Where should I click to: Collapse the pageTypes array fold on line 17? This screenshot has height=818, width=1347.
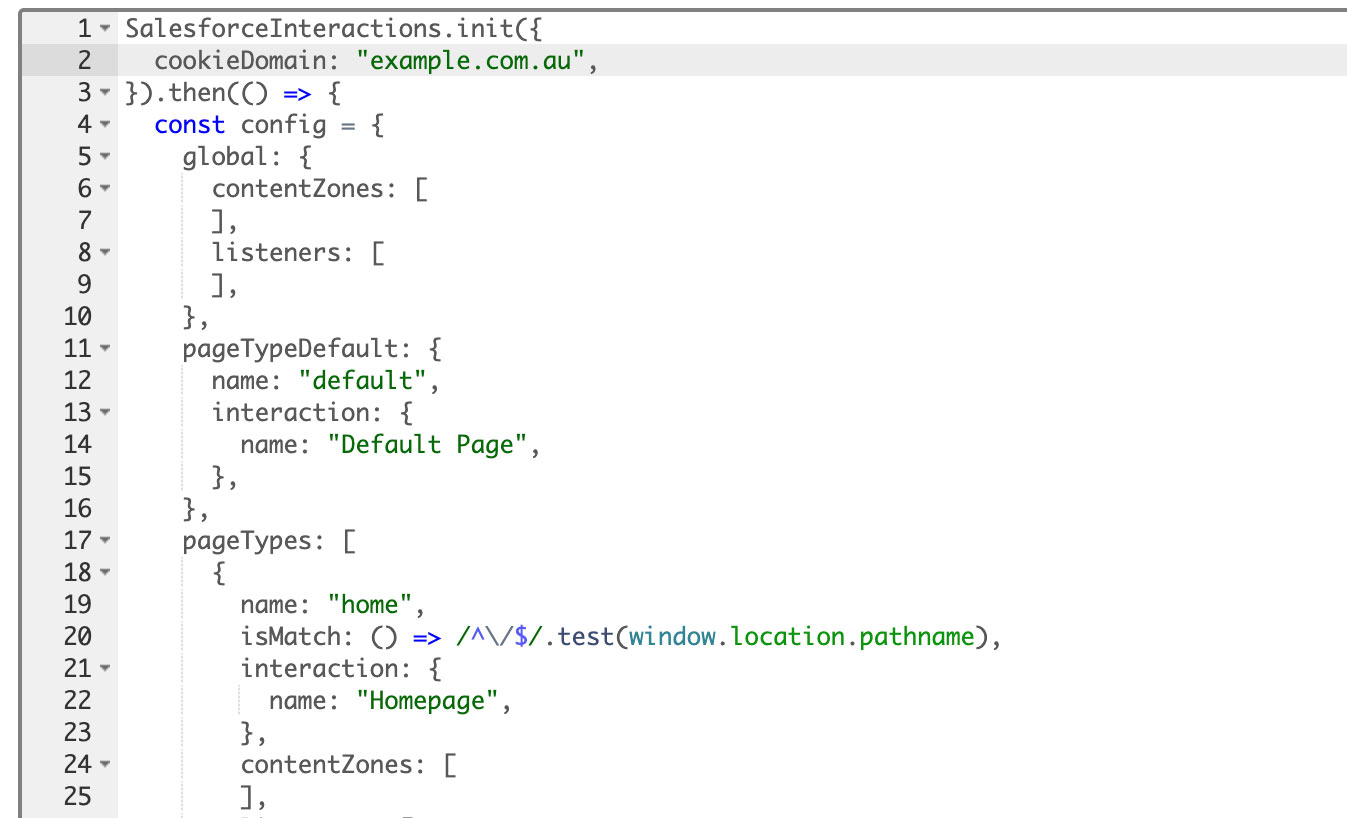(103, 541)
